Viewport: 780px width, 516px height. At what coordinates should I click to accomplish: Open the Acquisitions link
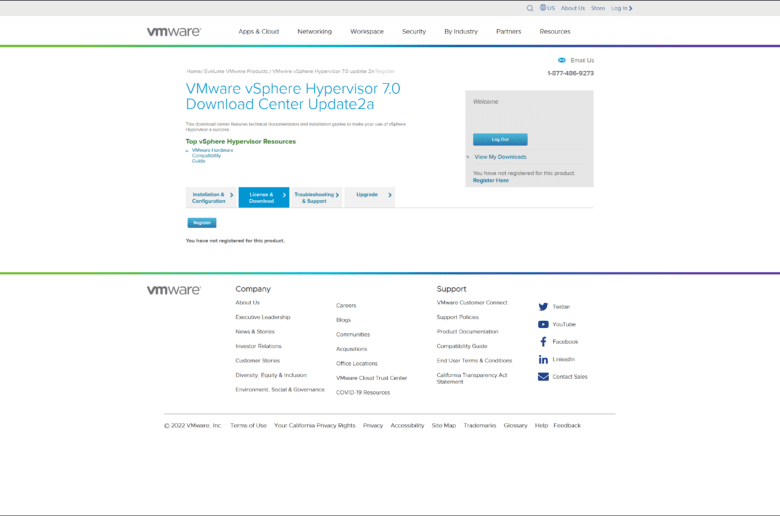pos(351,349)
